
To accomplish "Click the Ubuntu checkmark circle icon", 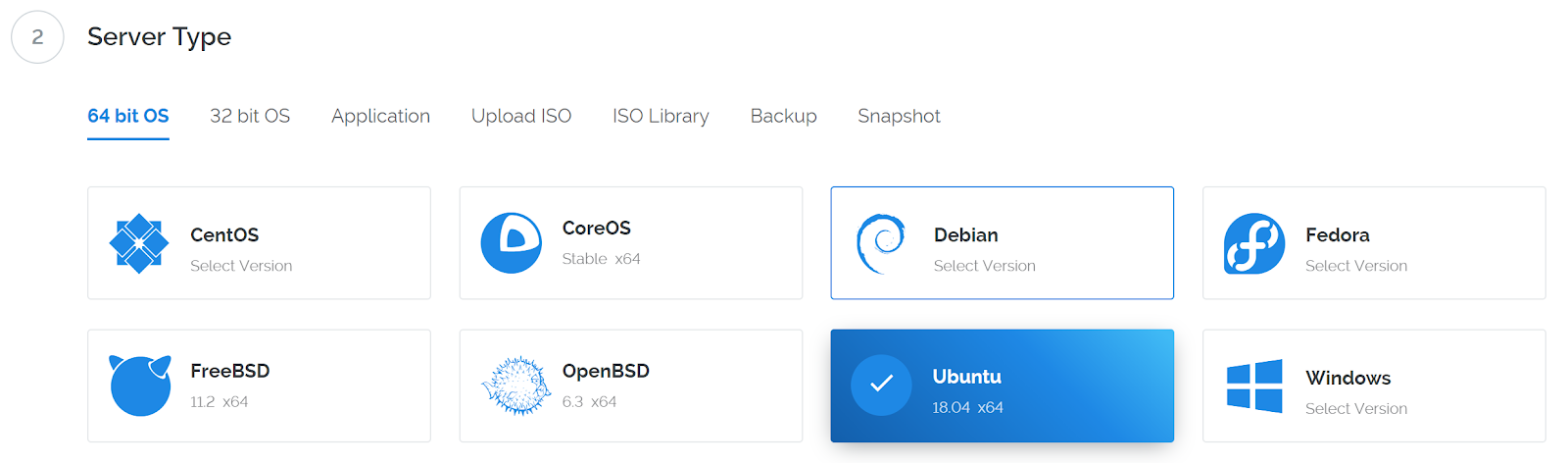I will 881,385.
